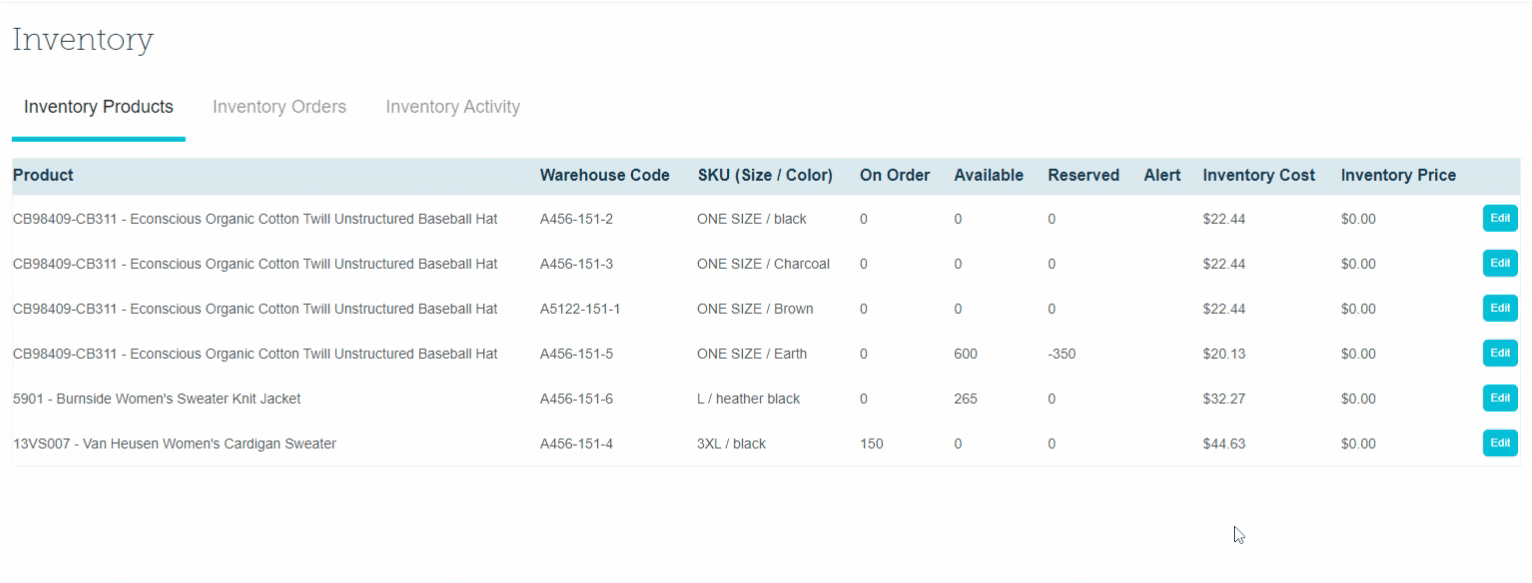1532x583 pixels.
Task: Open the Inventory Activity tab
Action: coord(452,107)
